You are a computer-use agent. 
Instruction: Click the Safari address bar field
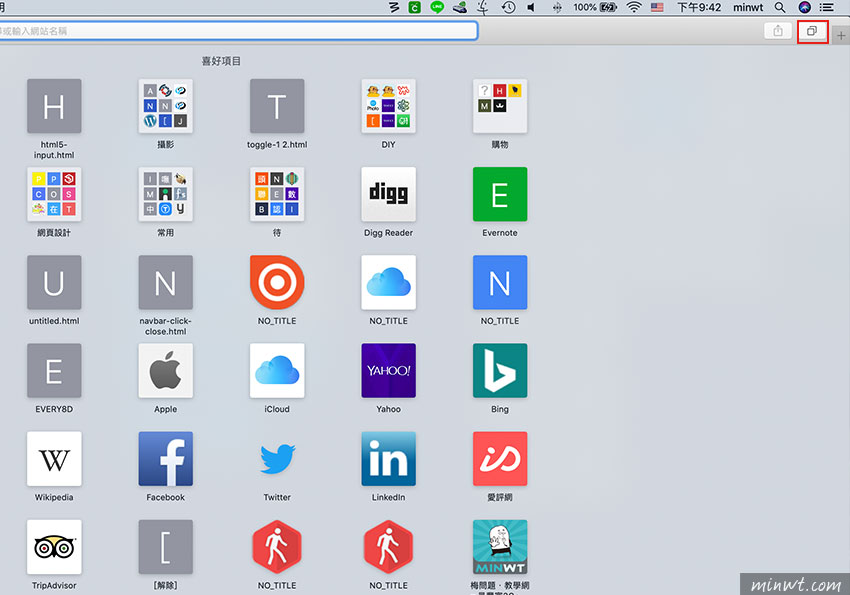click(237, 31)
